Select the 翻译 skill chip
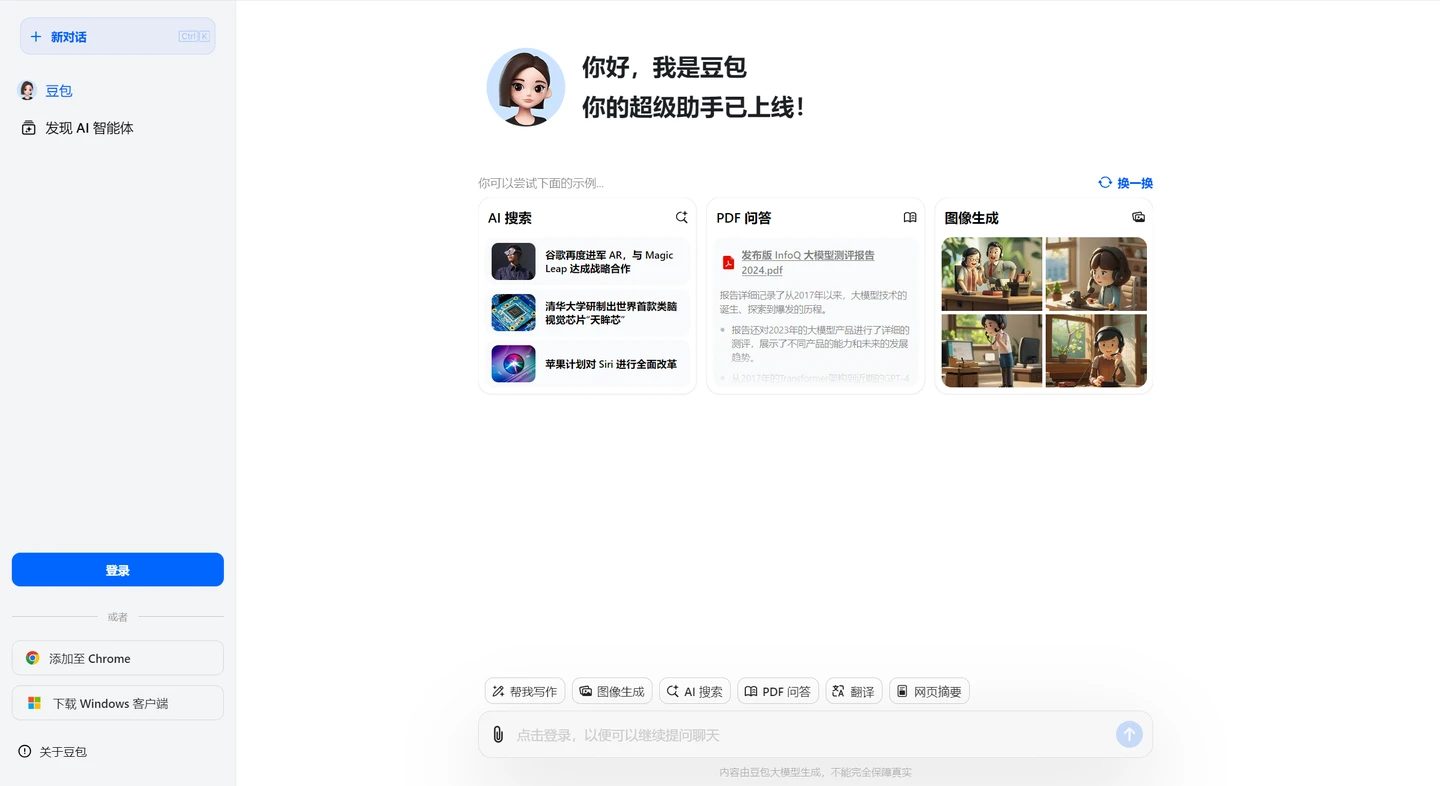 [853, 690]
